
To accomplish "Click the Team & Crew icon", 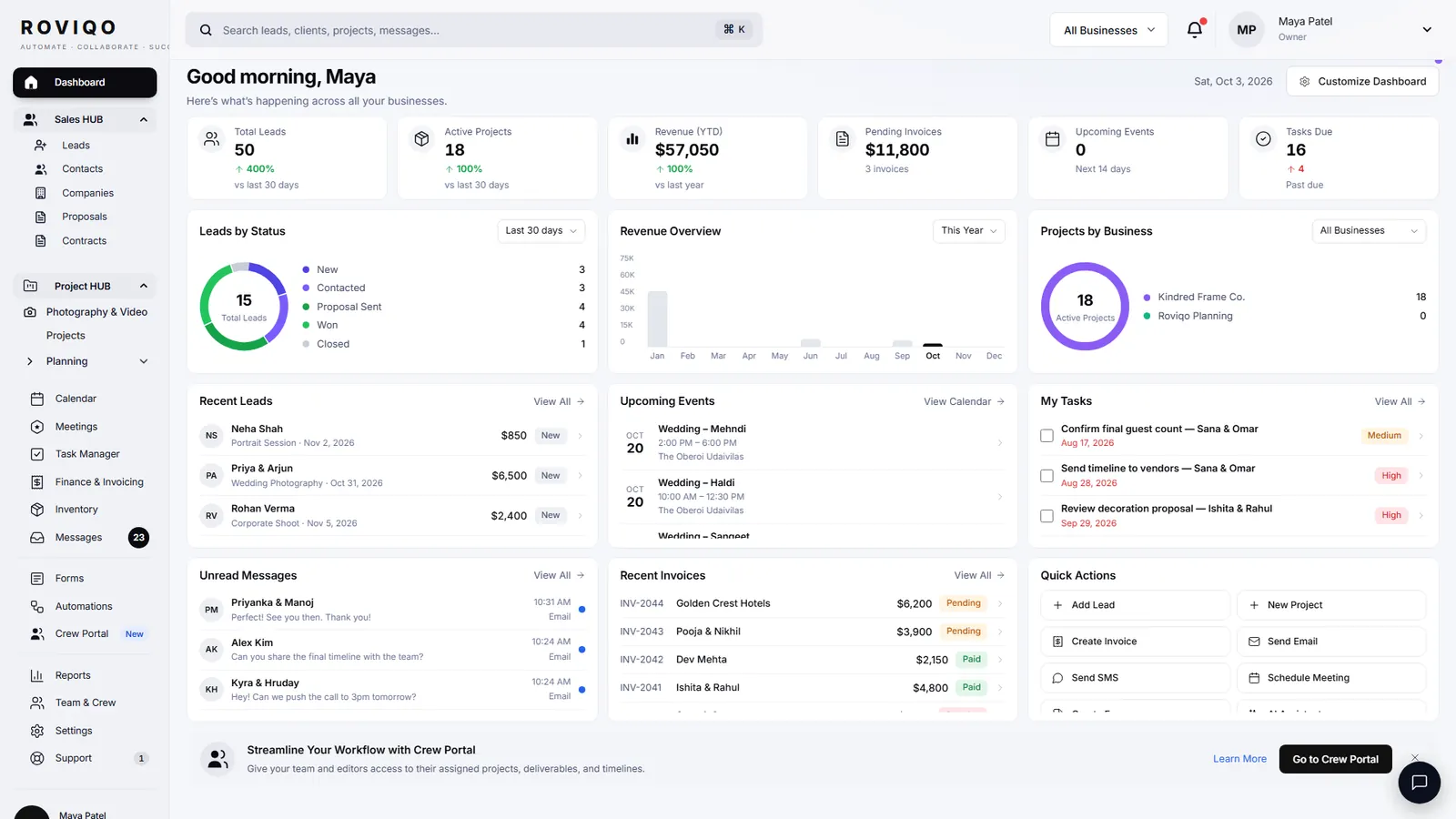I will [37, 703].
